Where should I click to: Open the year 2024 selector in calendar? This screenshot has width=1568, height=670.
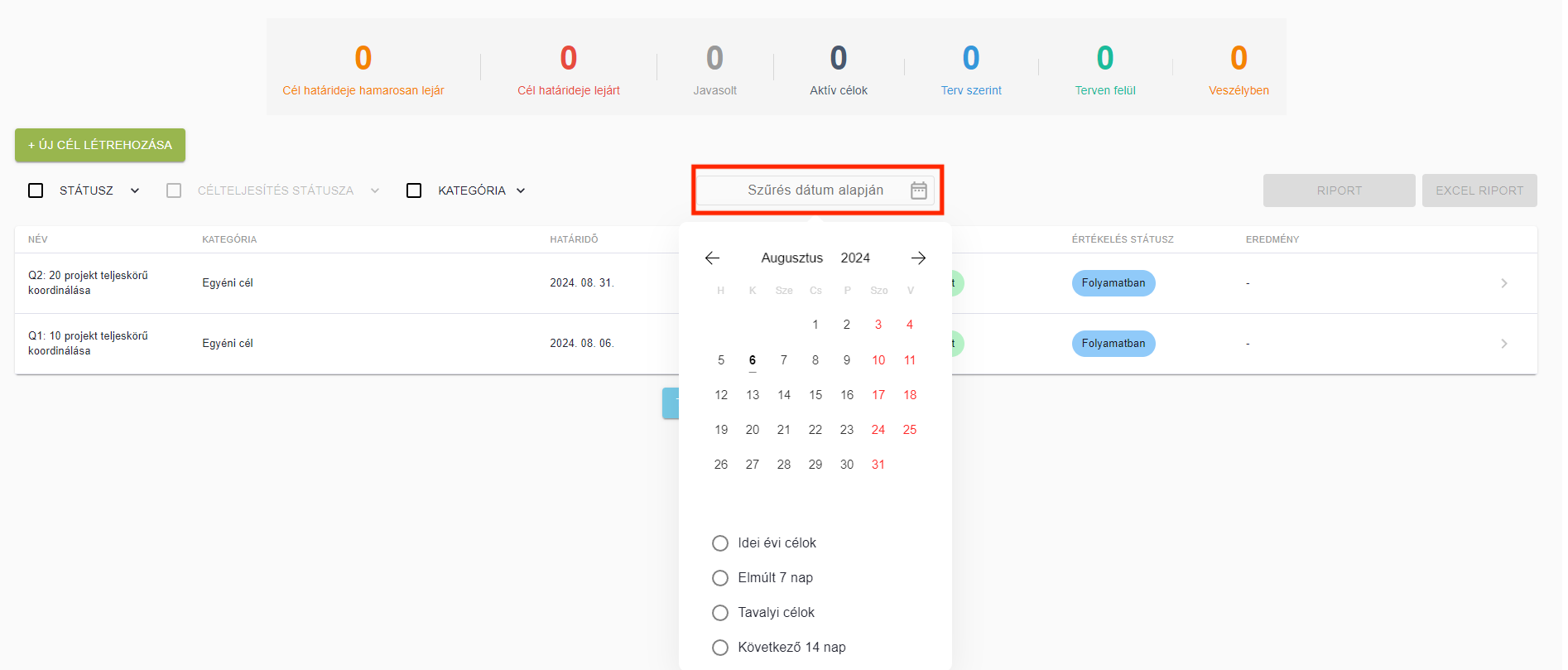[855, 258]
